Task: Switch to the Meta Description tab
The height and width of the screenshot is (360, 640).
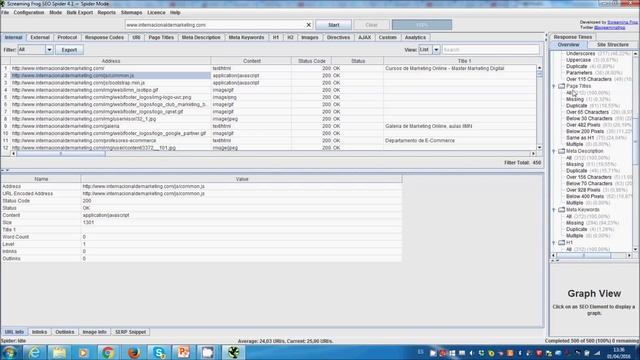Action: [201, 37]
